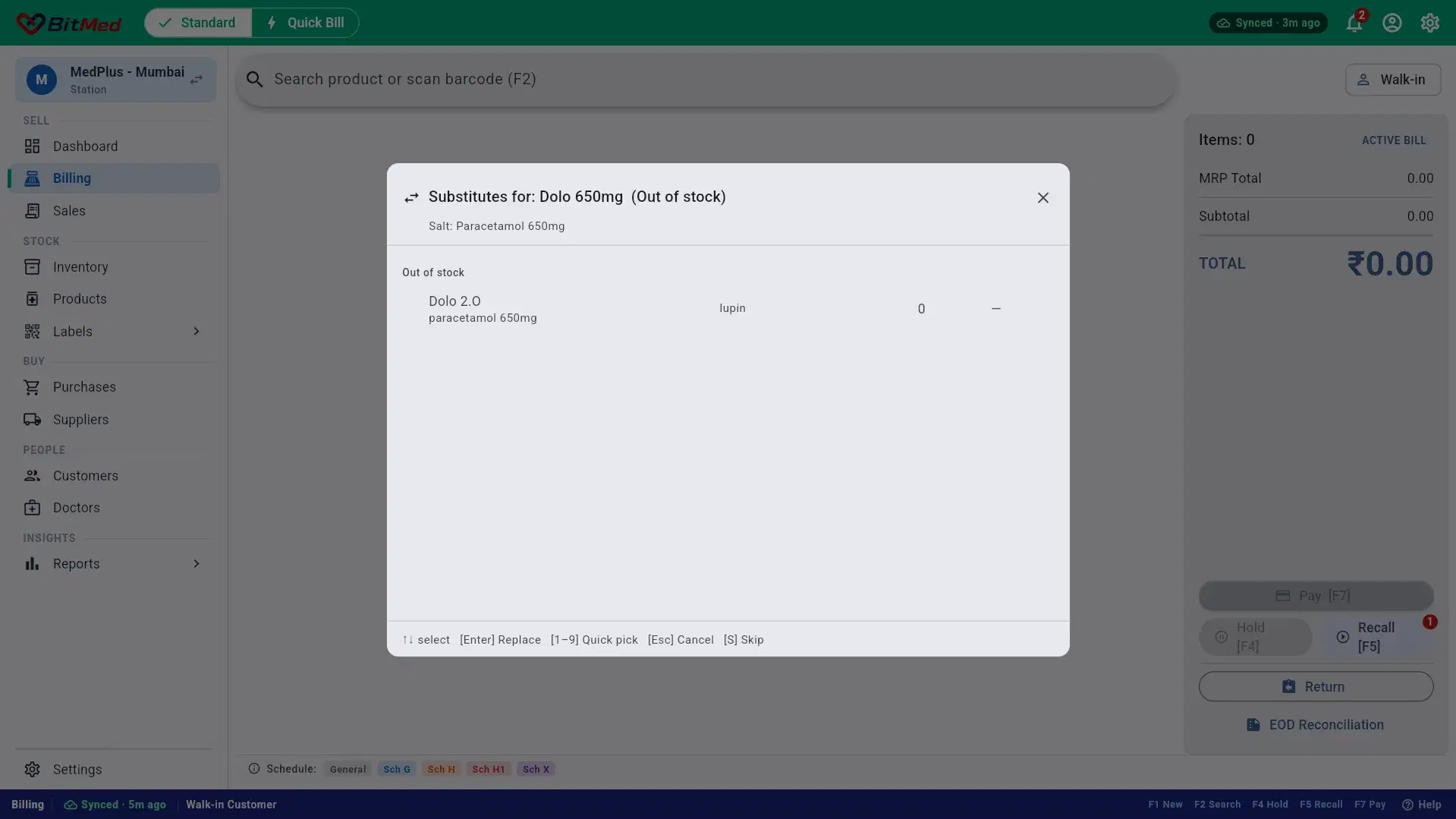Click the Labels QR code icon
Image resolution: width=1456 pixels, height=819 pixels.
pyautogui.click(x=32, y=332)
